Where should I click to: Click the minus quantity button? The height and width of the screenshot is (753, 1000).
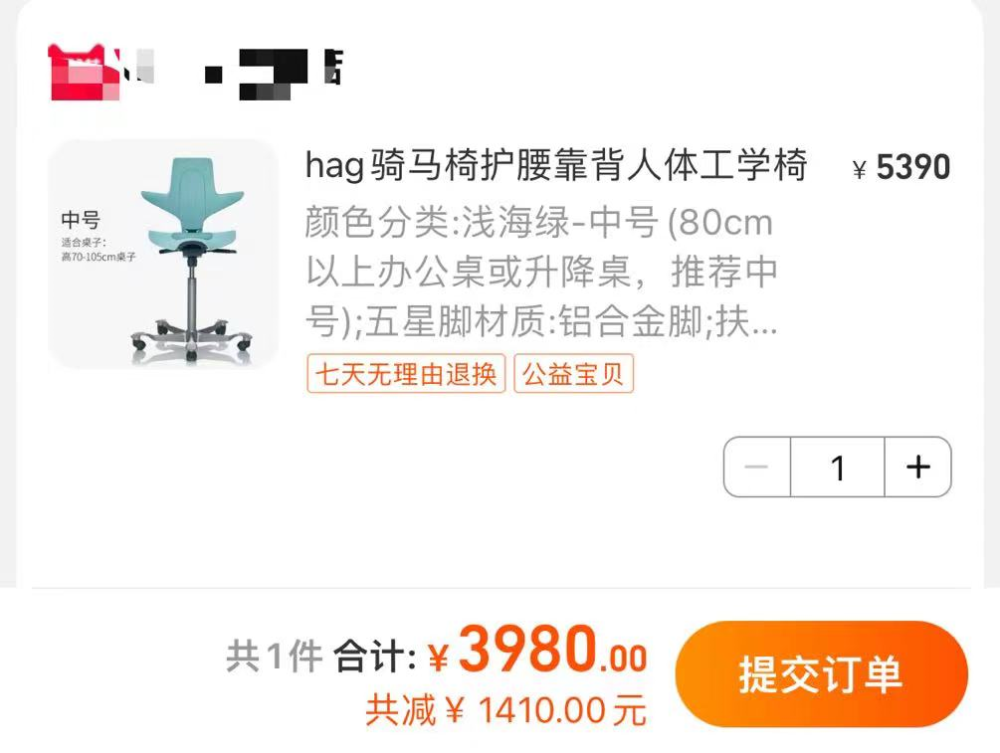coord(757,467)
